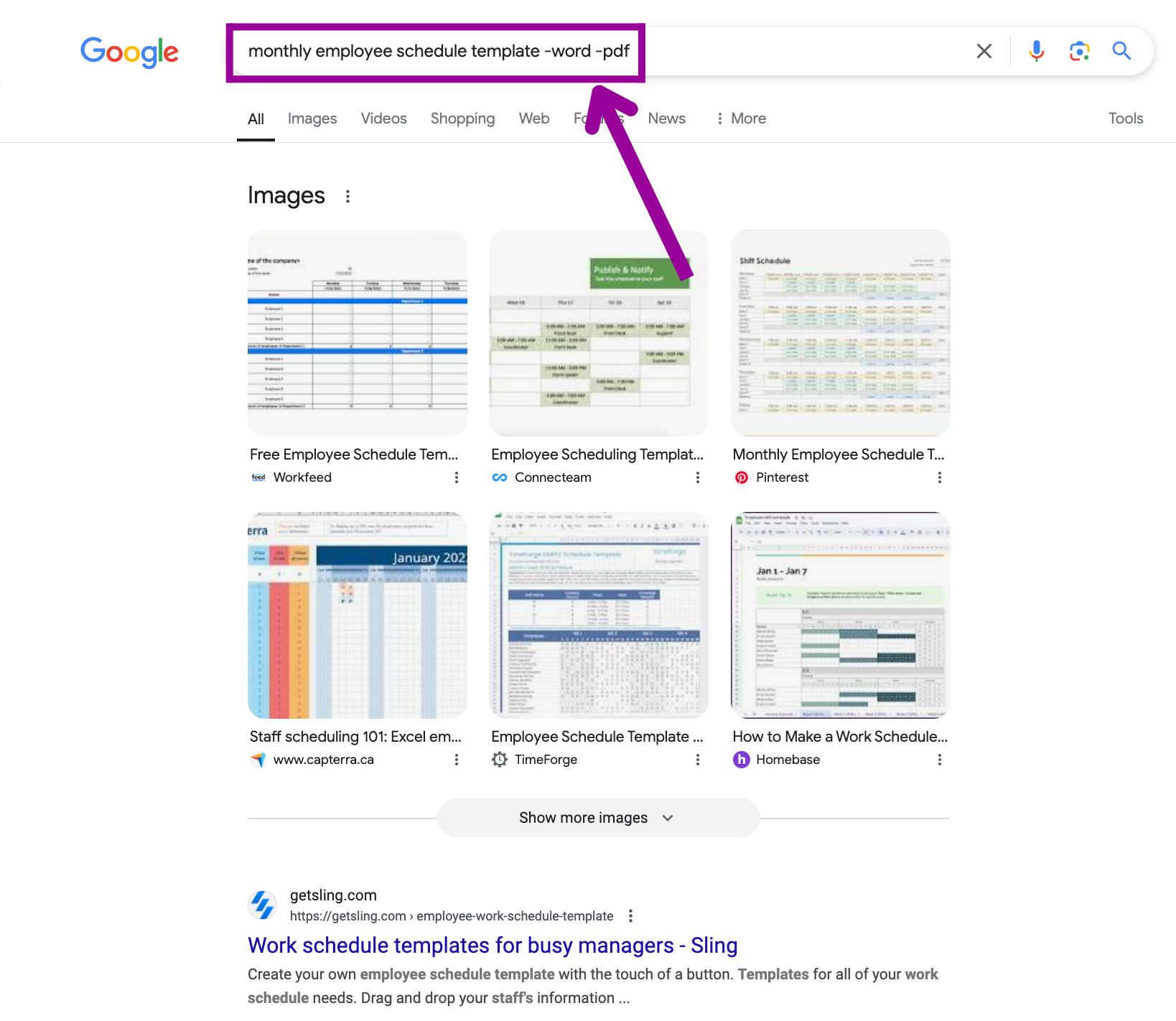
Task: Open the Connecteam scheduling template thumbnail
Action: coord(599,333)
